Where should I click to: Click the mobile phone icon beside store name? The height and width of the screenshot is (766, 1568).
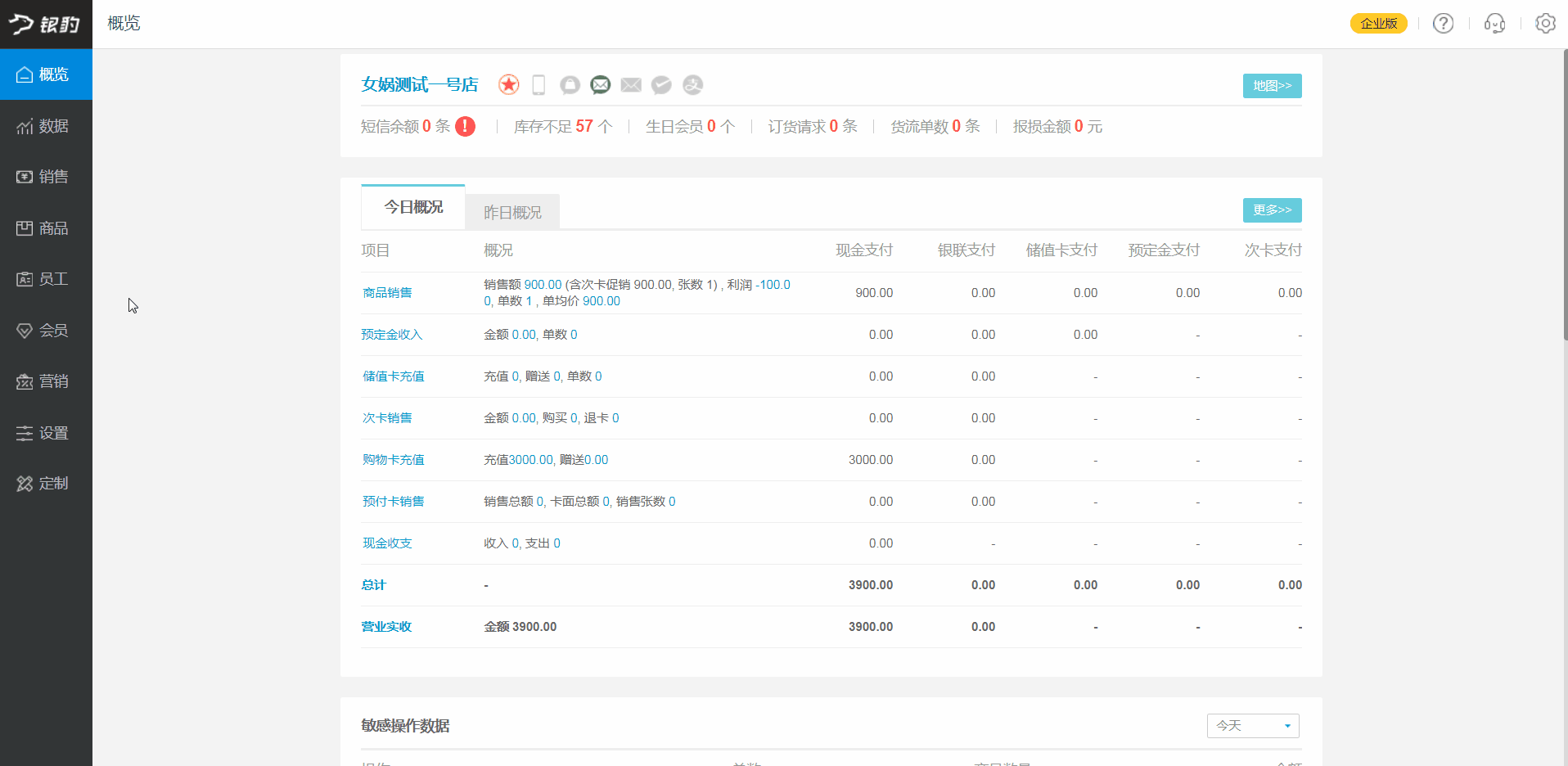pos(538,85)
